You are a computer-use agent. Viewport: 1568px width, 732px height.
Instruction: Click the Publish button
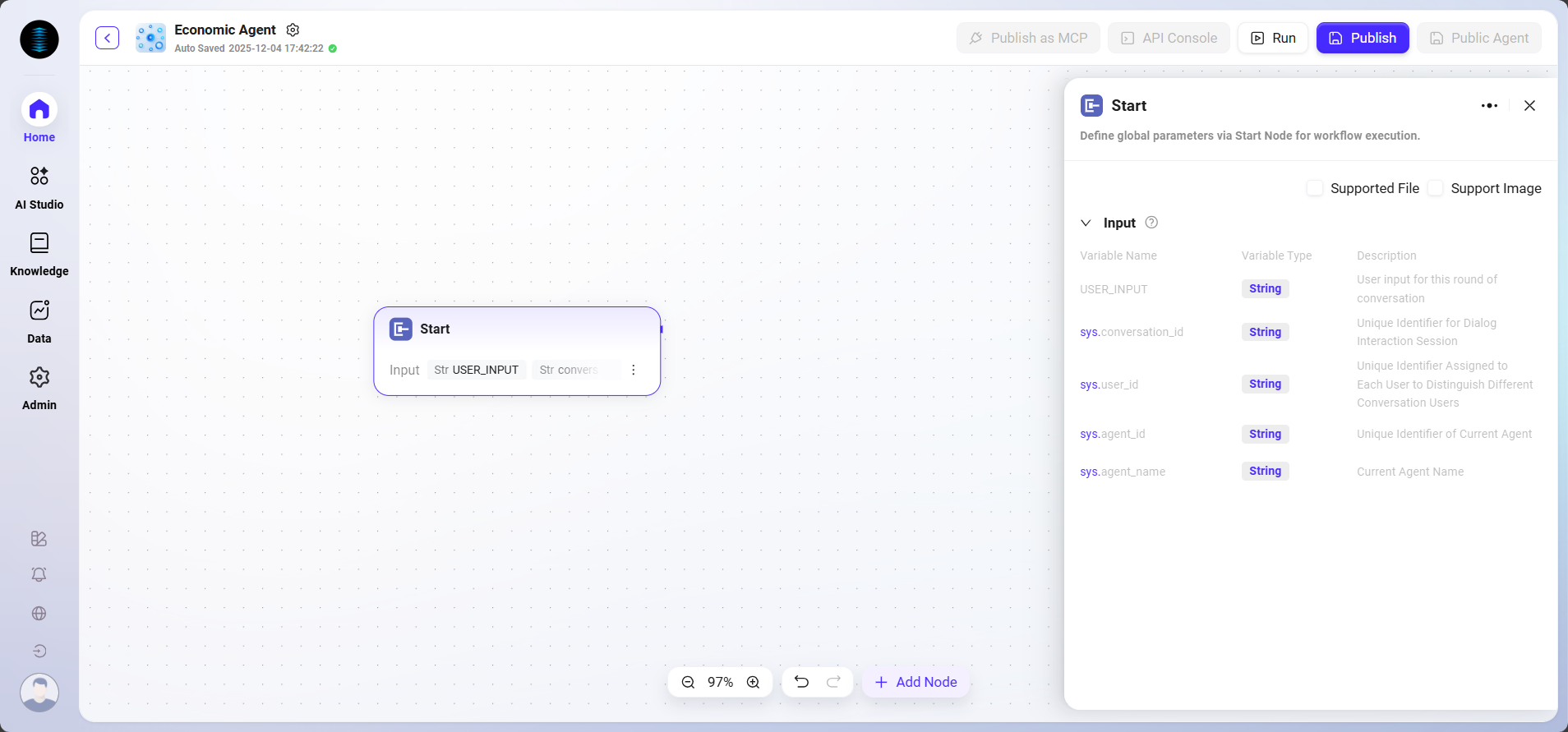(1362, 38)
